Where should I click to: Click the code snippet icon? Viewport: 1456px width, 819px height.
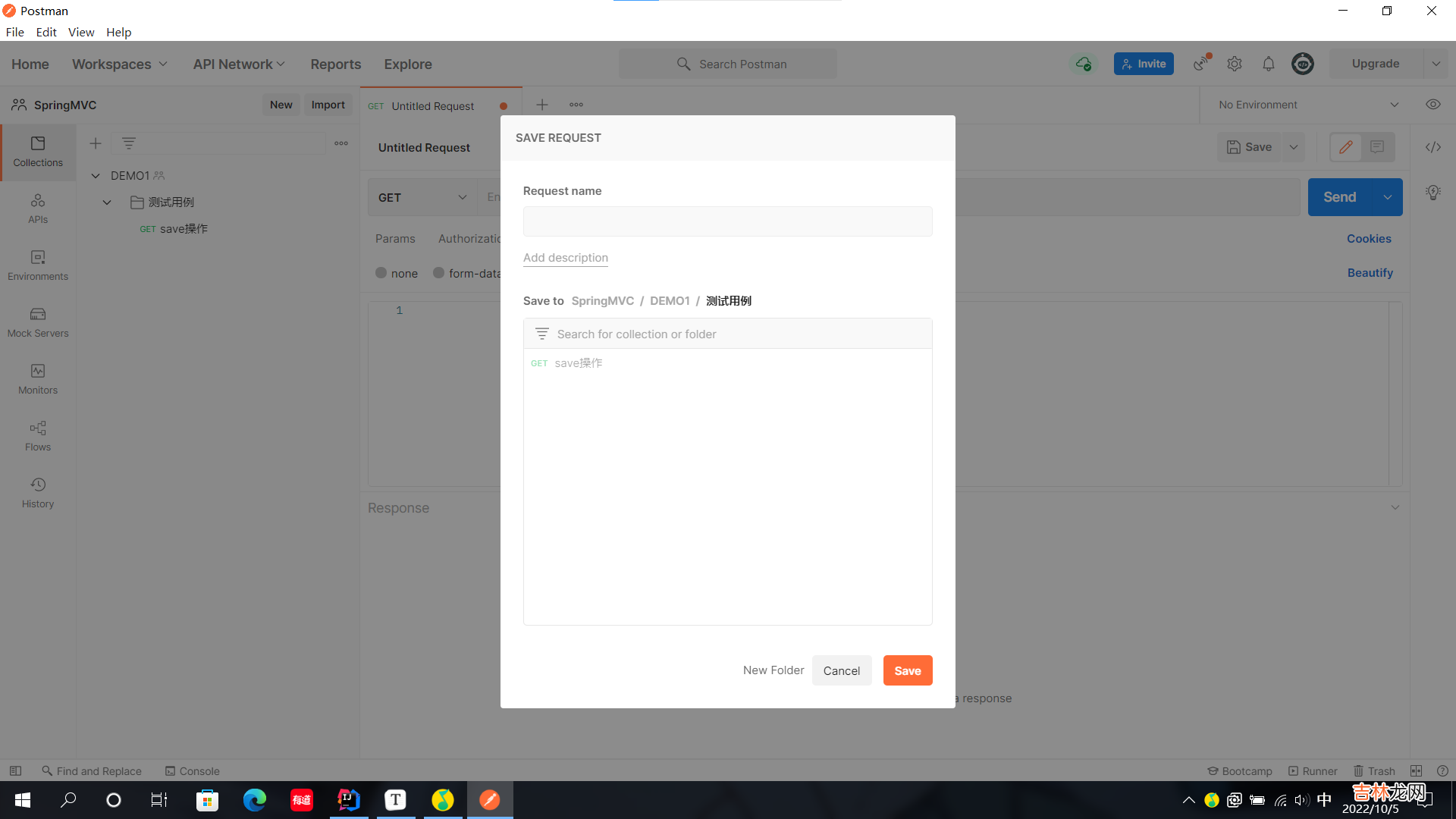pos(1432,147)
